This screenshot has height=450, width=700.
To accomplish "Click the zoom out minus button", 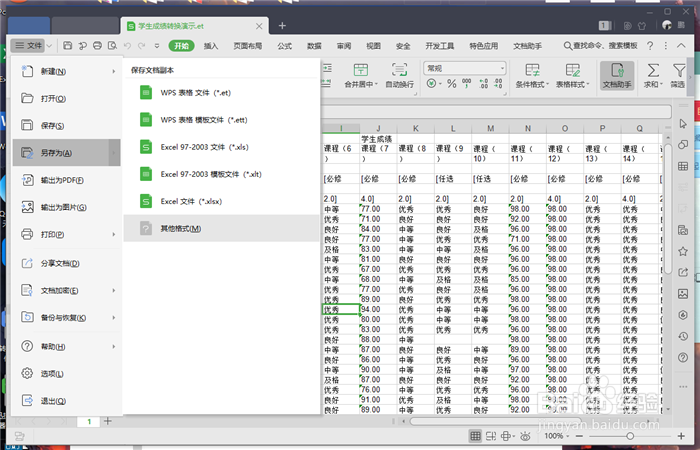I will 579,436.
